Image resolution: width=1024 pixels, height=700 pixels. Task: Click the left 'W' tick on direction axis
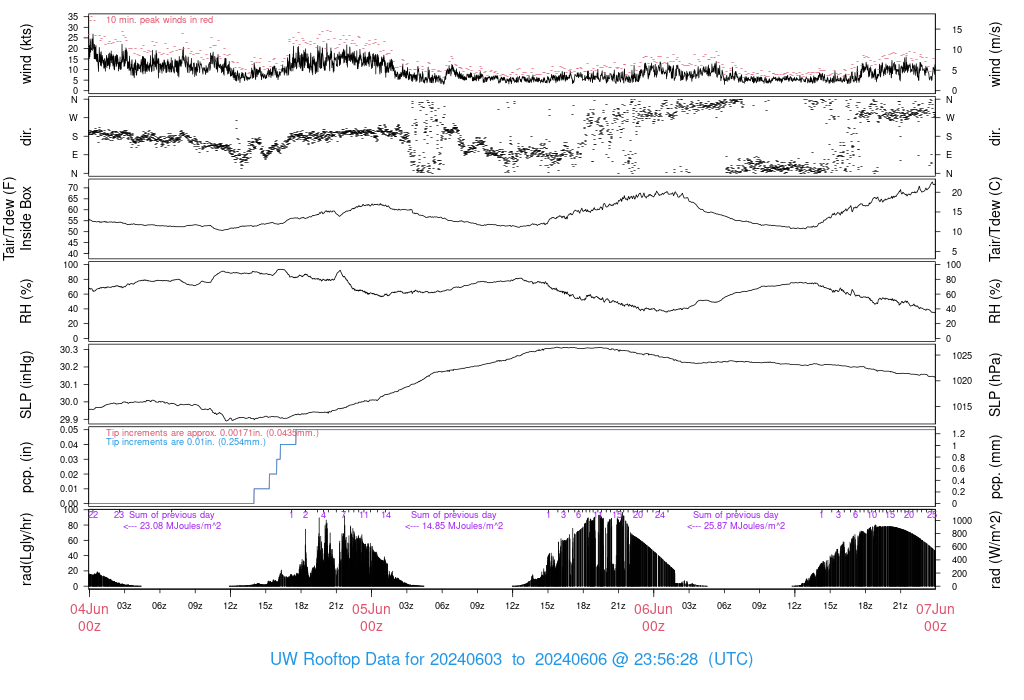click(74, 118)
